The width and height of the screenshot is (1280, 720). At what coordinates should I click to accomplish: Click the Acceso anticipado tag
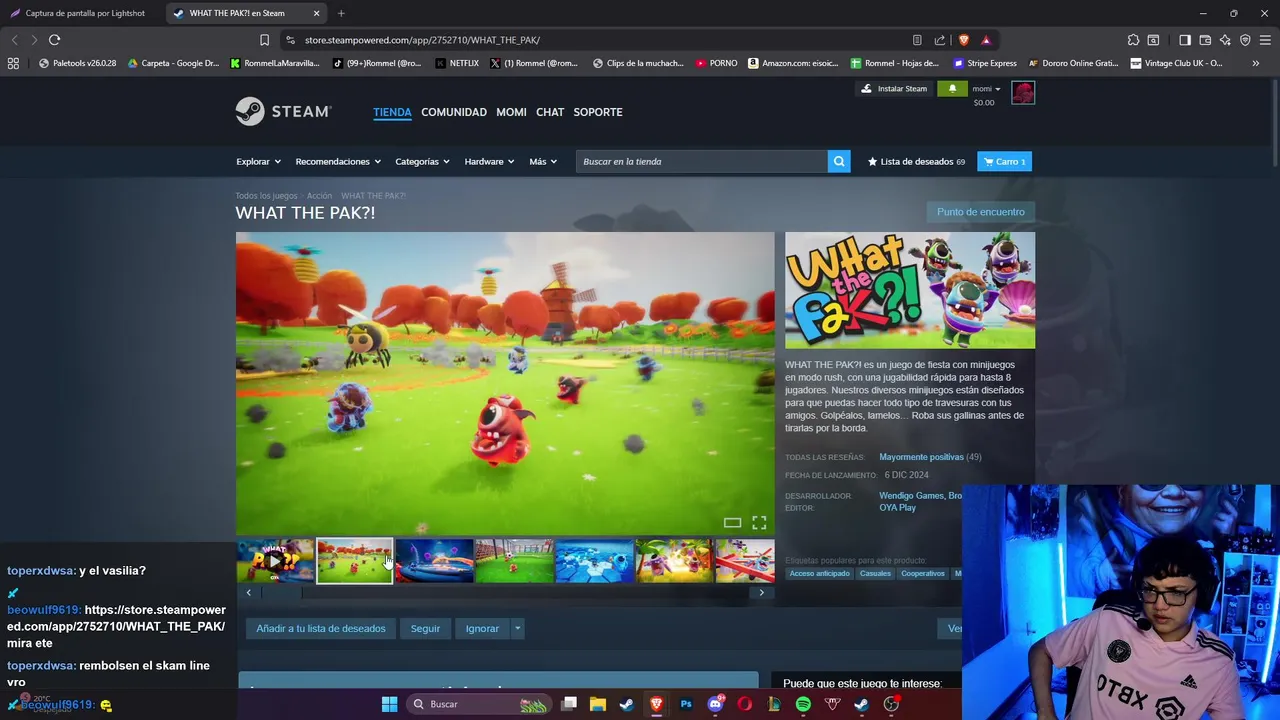coord(819,573)
